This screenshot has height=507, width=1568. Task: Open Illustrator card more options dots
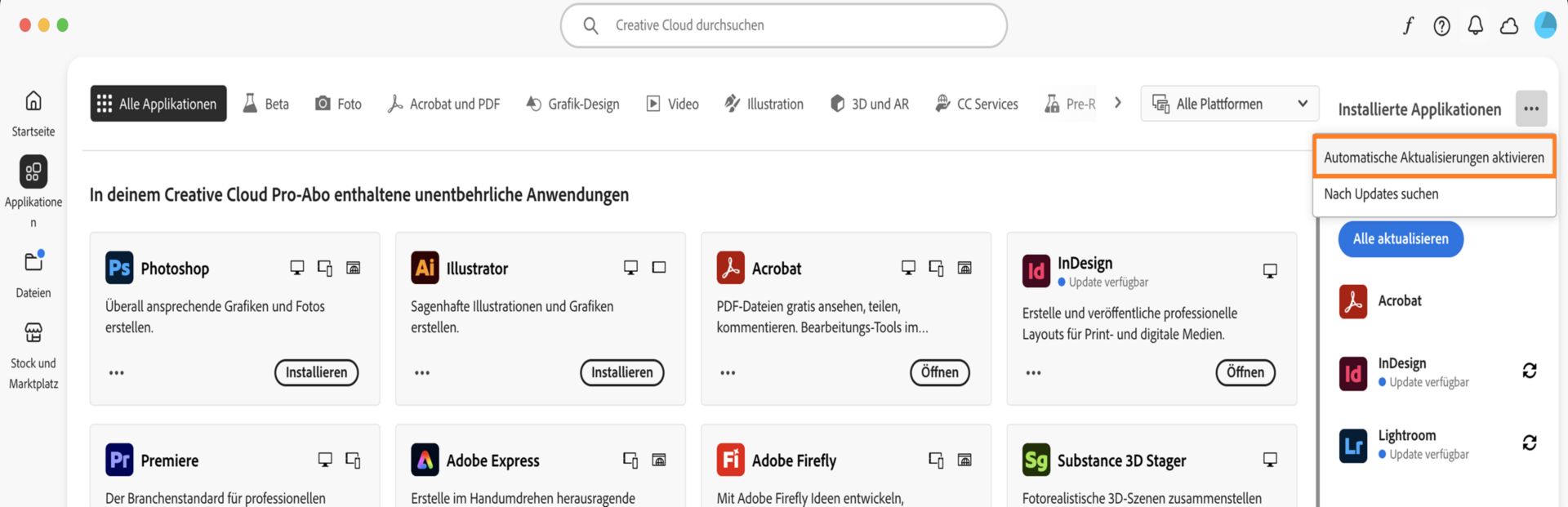click(422, 373)
